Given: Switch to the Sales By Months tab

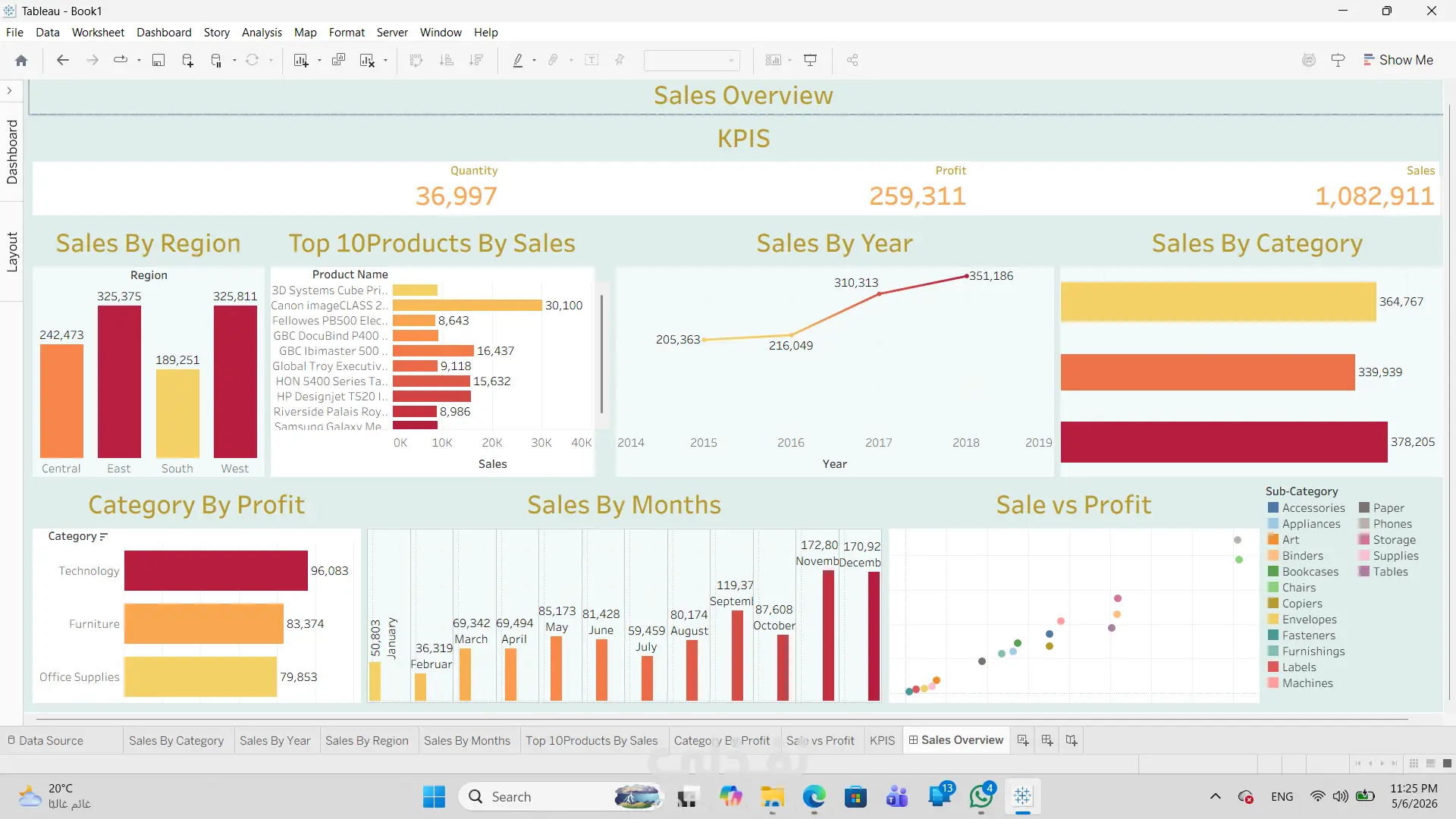Looking at the screenshot, I should [467, 741].
